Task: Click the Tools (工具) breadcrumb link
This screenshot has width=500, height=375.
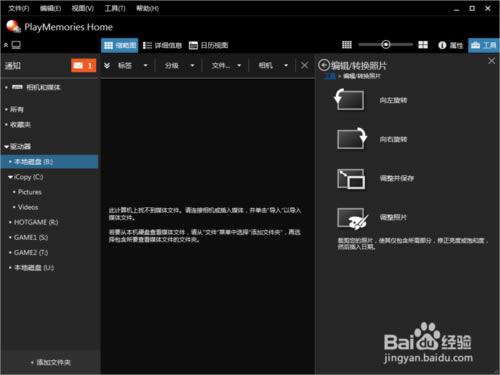Action: pyautogui.click(x=330, y=76)
